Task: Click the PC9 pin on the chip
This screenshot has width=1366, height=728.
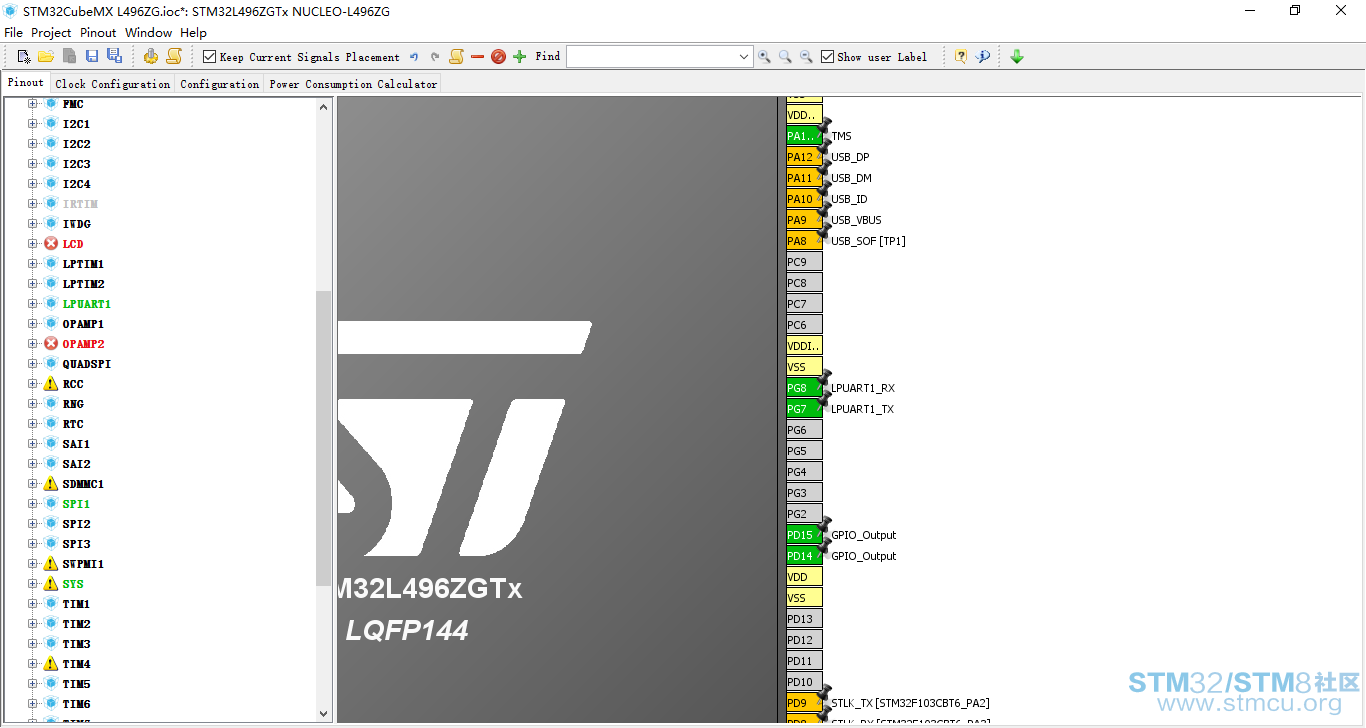Action: (804, 262)
